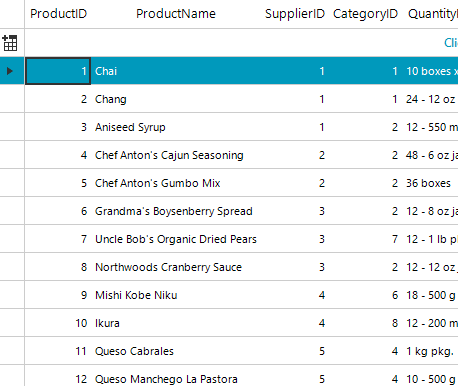Select the current row arrow indicator
Image resolution: width=458 pixels, height=386 pixels.
click(x=10, y=71)
